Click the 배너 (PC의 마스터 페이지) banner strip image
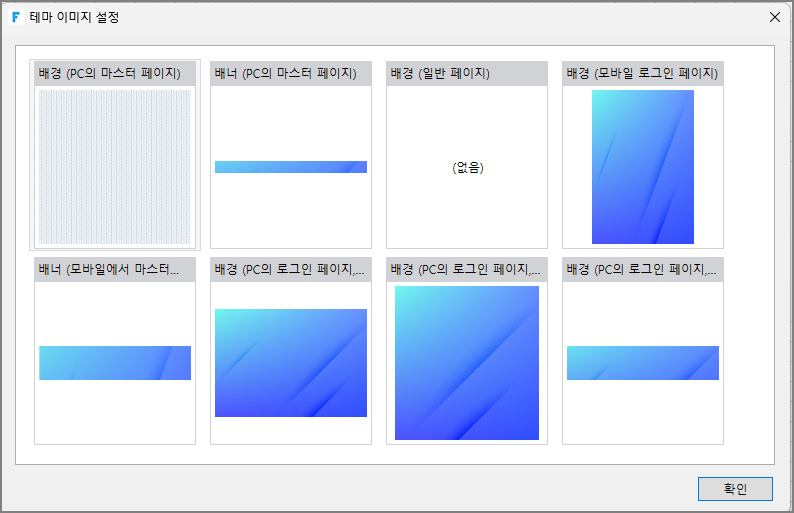Image resolution: width=794 pixels, height=513 pixels. click(x=291, y=167)
